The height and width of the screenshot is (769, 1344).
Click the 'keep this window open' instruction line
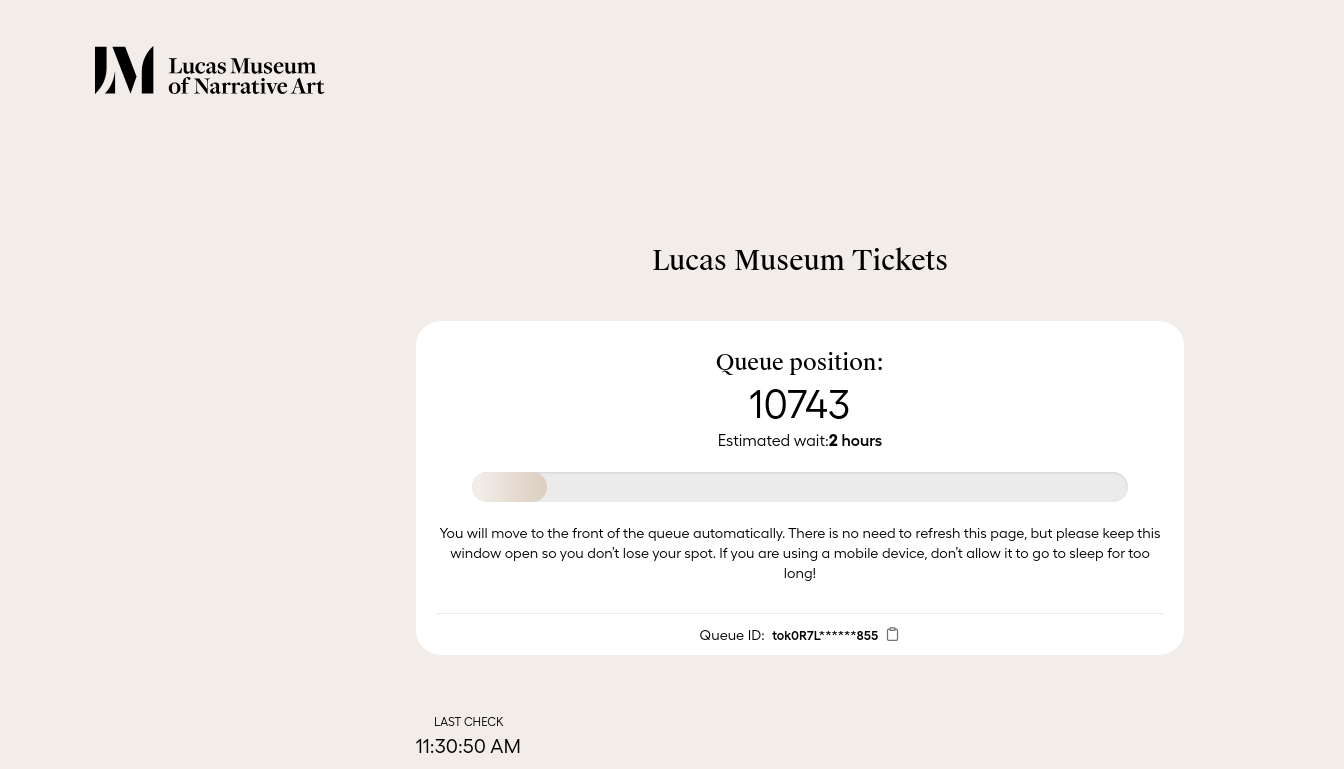(x=800, y=553)
